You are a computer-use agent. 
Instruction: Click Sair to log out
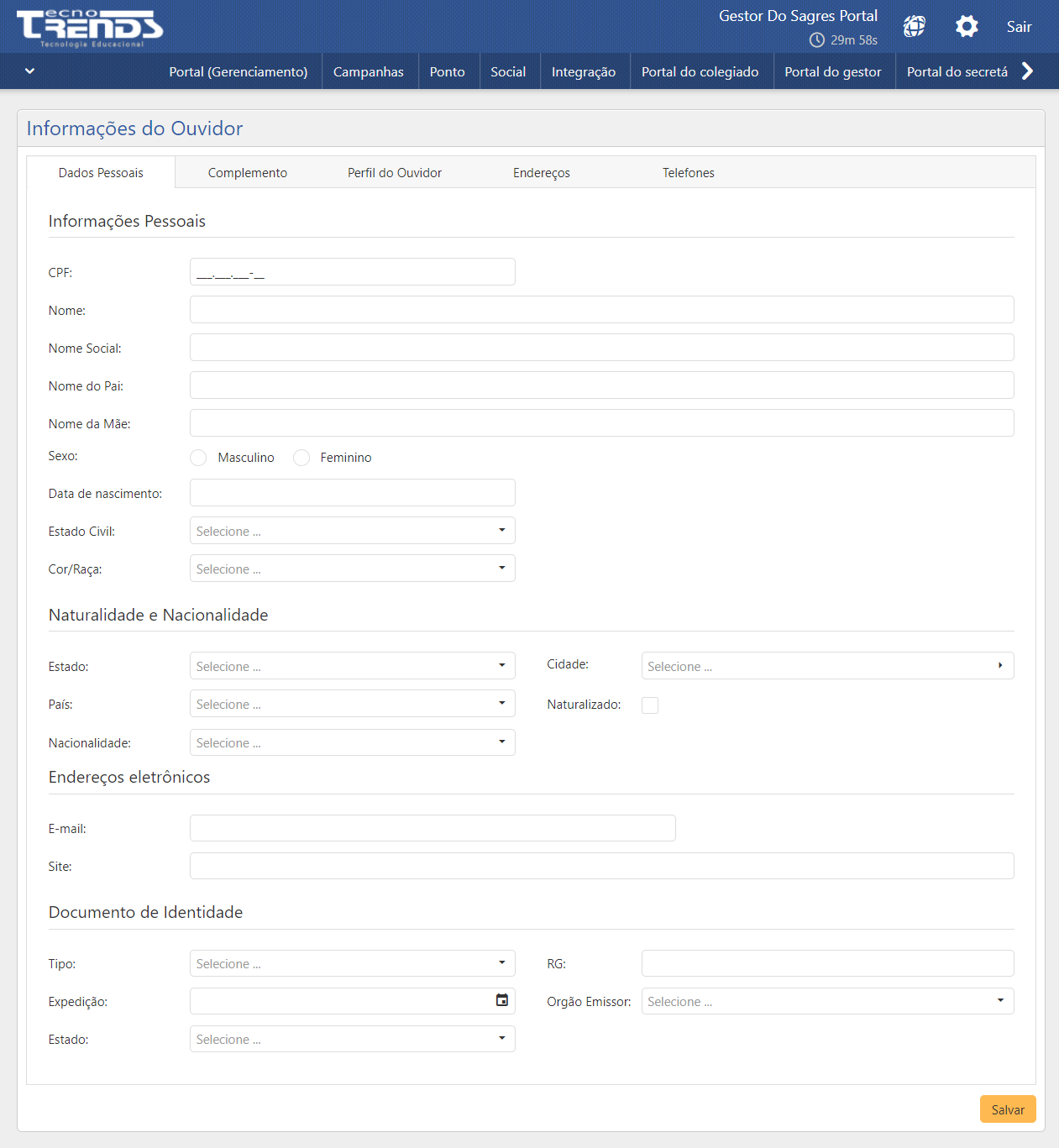tap(1019, 27)
